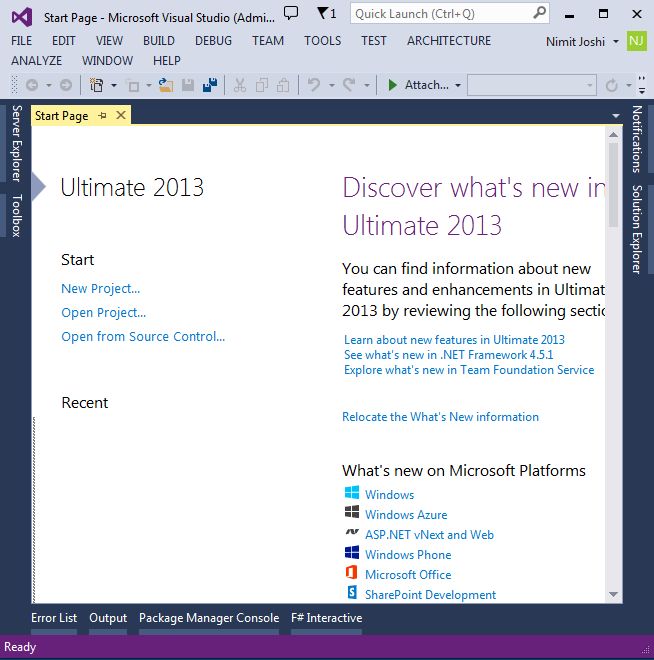Open Learn about new features link
Screen dimensions: 654x660
coord(455,340)
